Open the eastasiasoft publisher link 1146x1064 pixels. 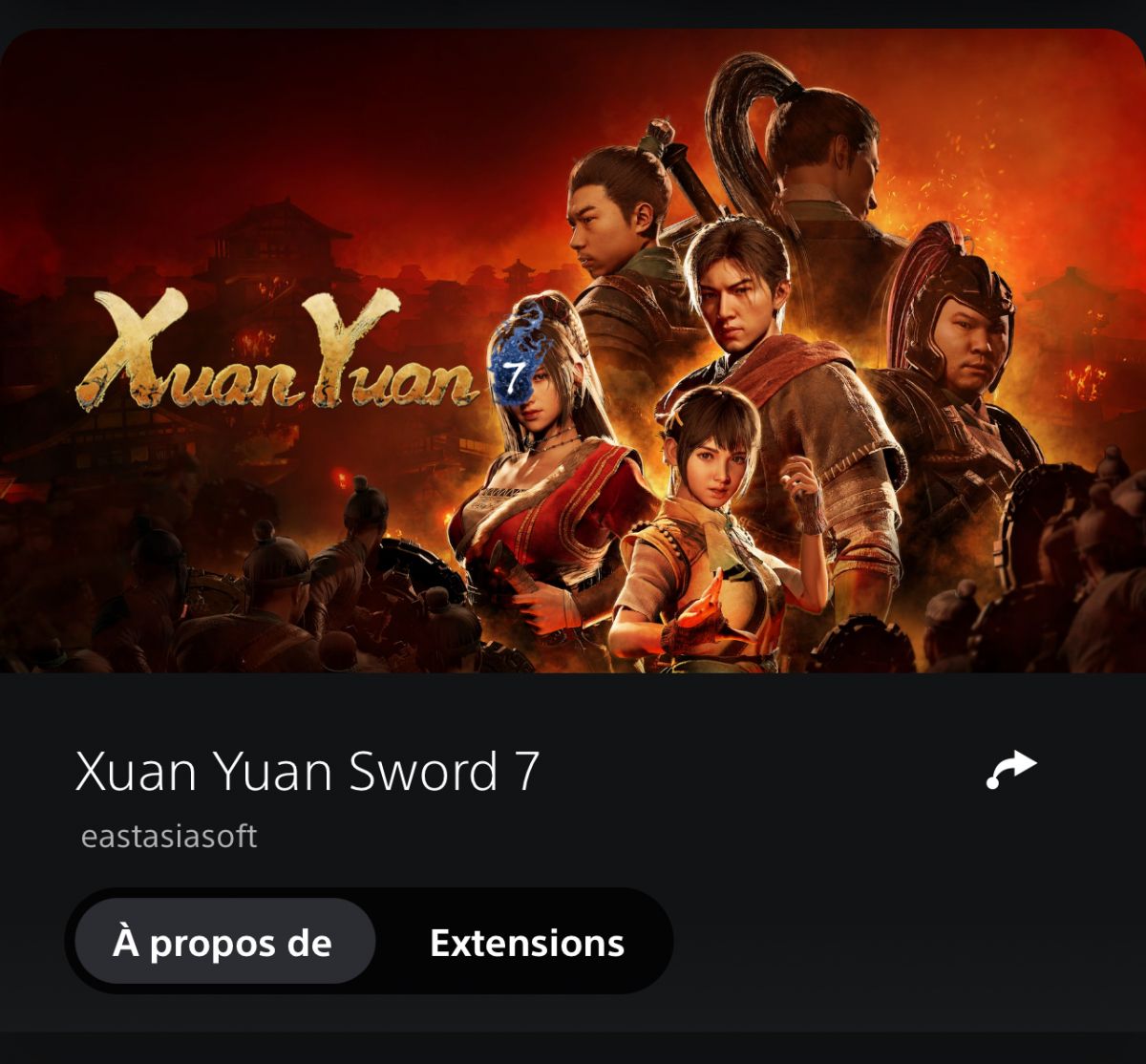[x=169, y=837]
